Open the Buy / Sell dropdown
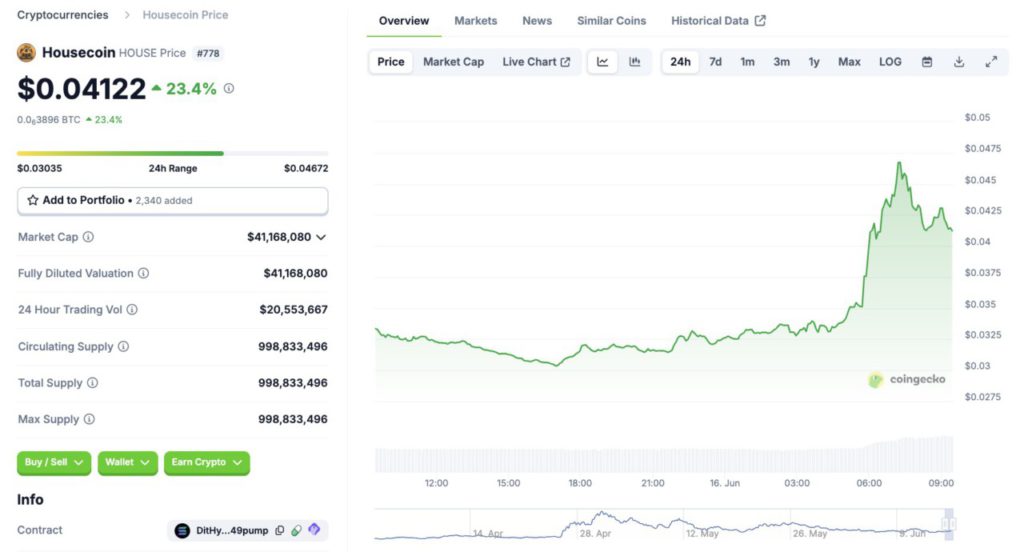 (54, 462)
